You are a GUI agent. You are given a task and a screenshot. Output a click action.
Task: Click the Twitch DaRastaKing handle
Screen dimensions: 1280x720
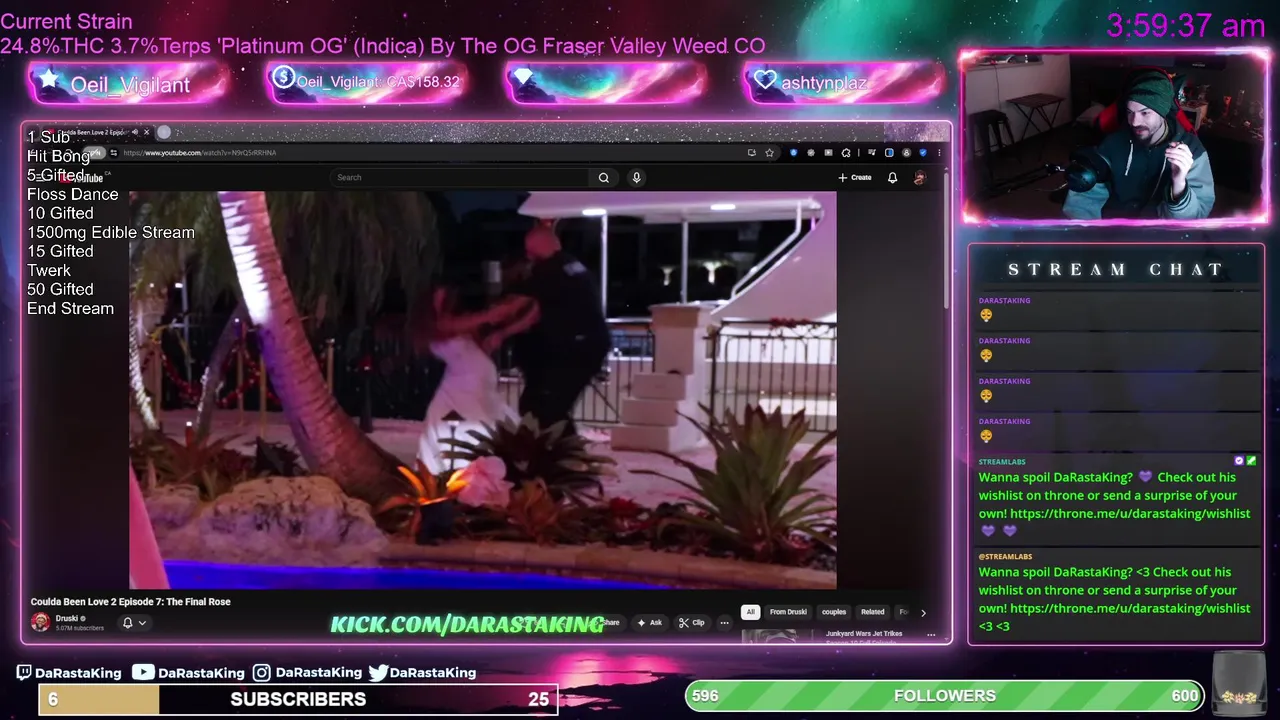69,673
